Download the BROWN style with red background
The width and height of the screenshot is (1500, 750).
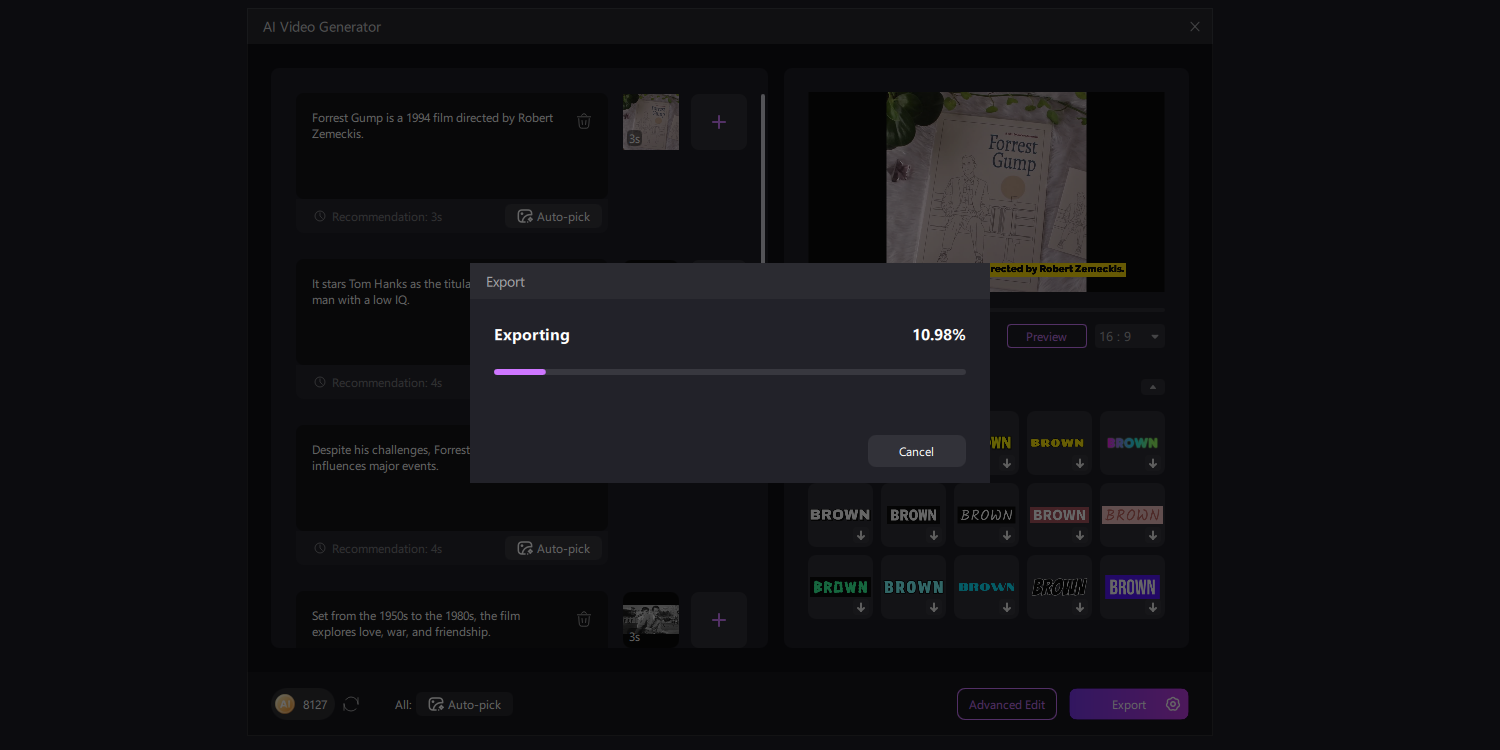click(1080, 536)
